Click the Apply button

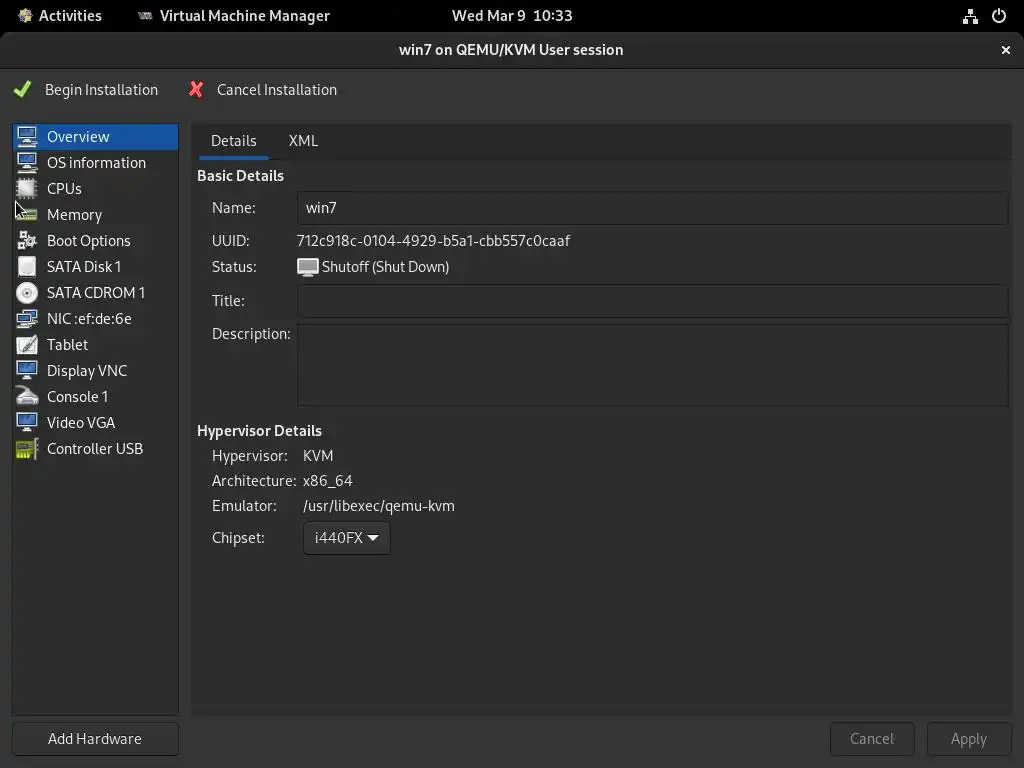968,739
